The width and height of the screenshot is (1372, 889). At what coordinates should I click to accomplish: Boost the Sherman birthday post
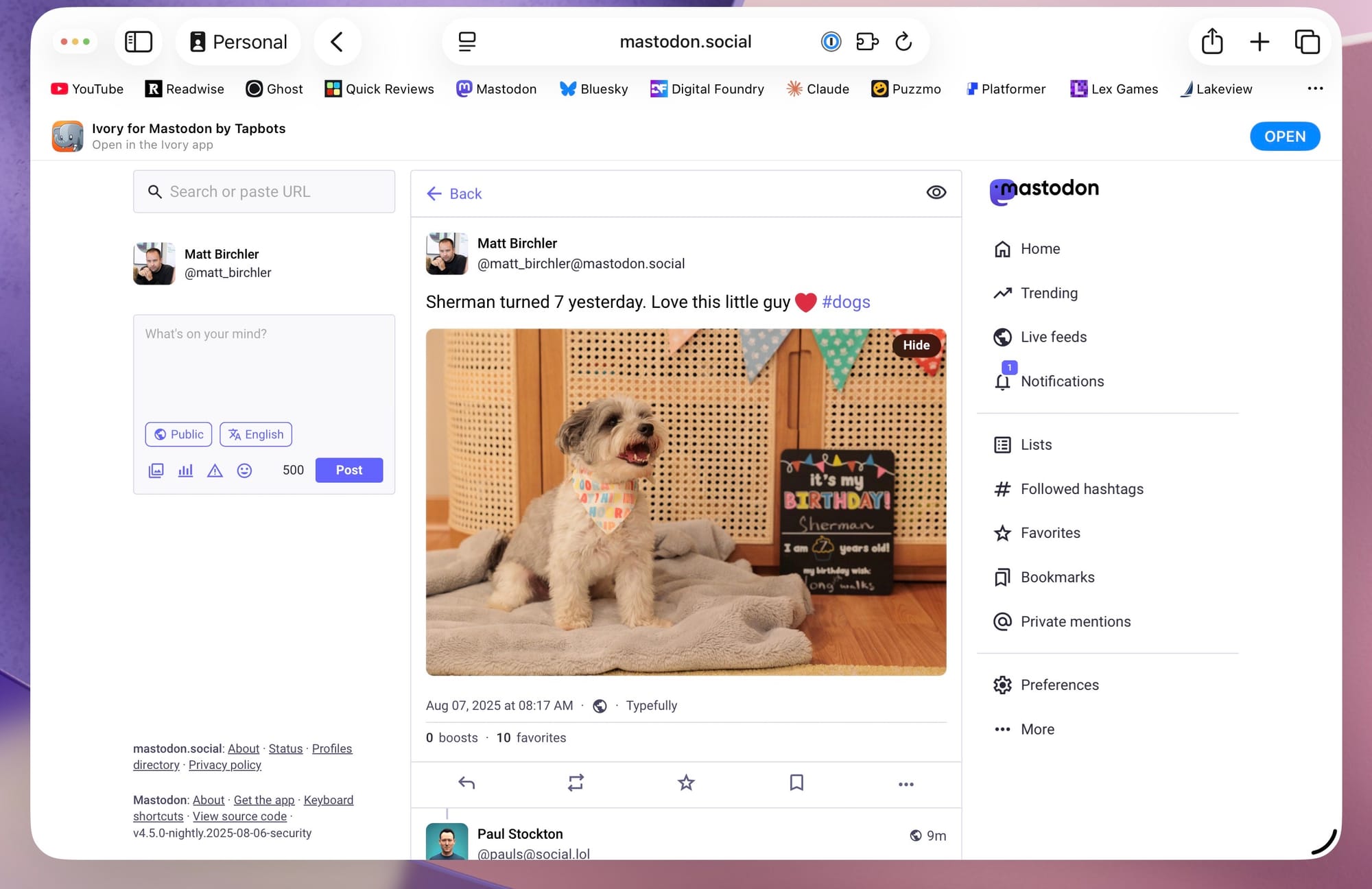coord(576,783)
